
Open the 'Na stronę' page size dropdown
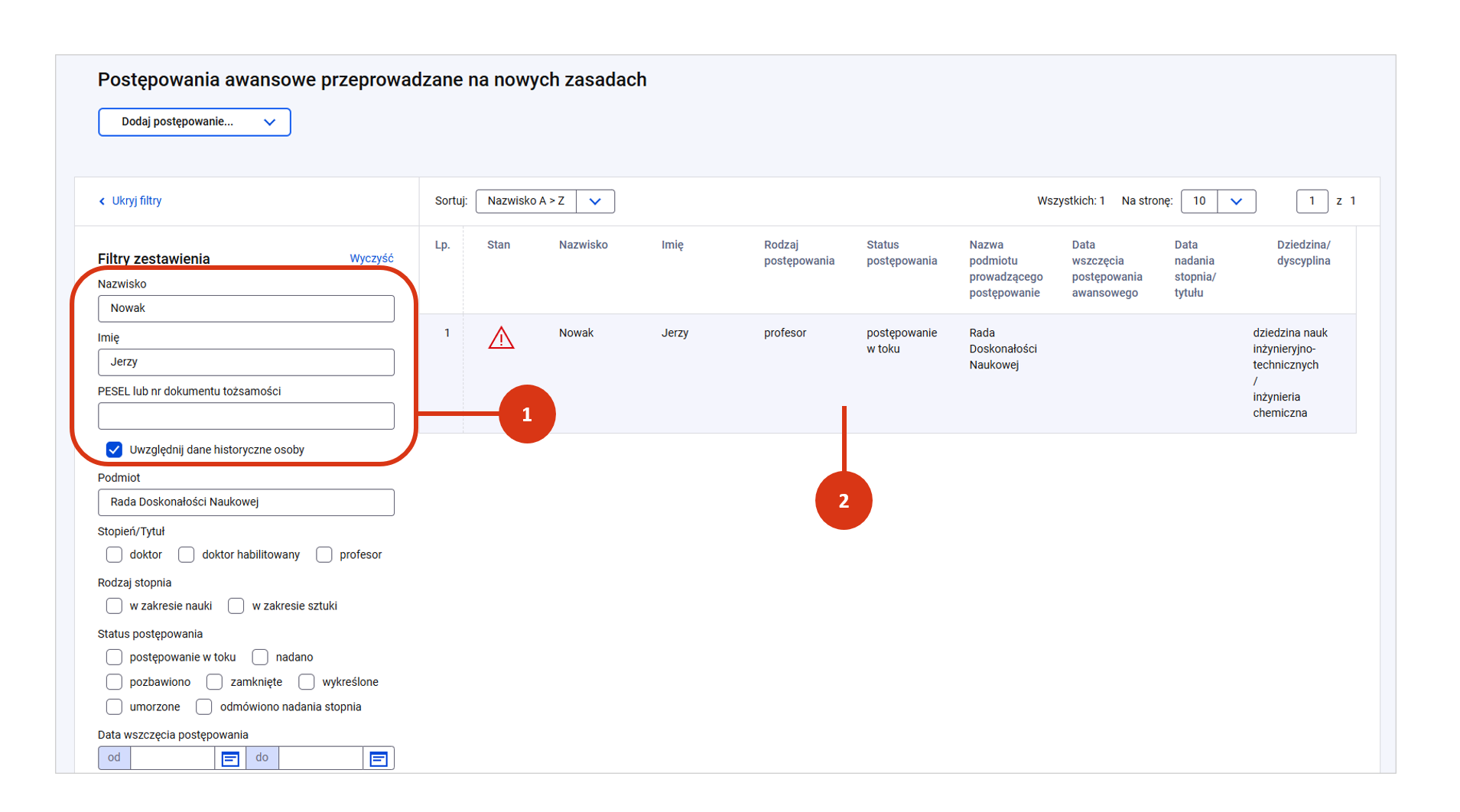(x=1218, y=201)
